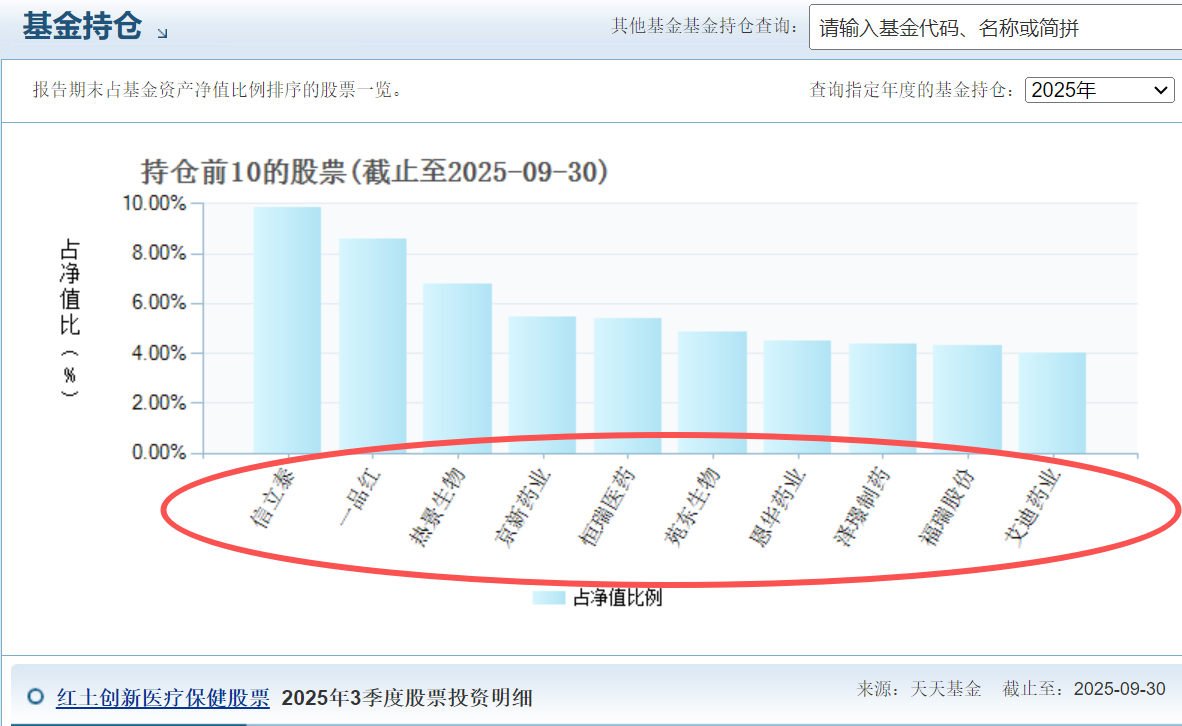Click the 恩华药业 axis label
The width and height of the screenshot is (1182, 726).
click(777, 506)
